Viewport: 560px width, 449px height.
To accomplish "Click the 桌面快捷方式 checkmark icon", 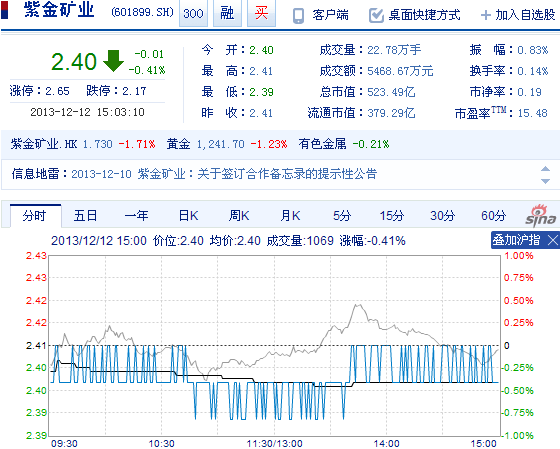I will click(x=376, y=15).
